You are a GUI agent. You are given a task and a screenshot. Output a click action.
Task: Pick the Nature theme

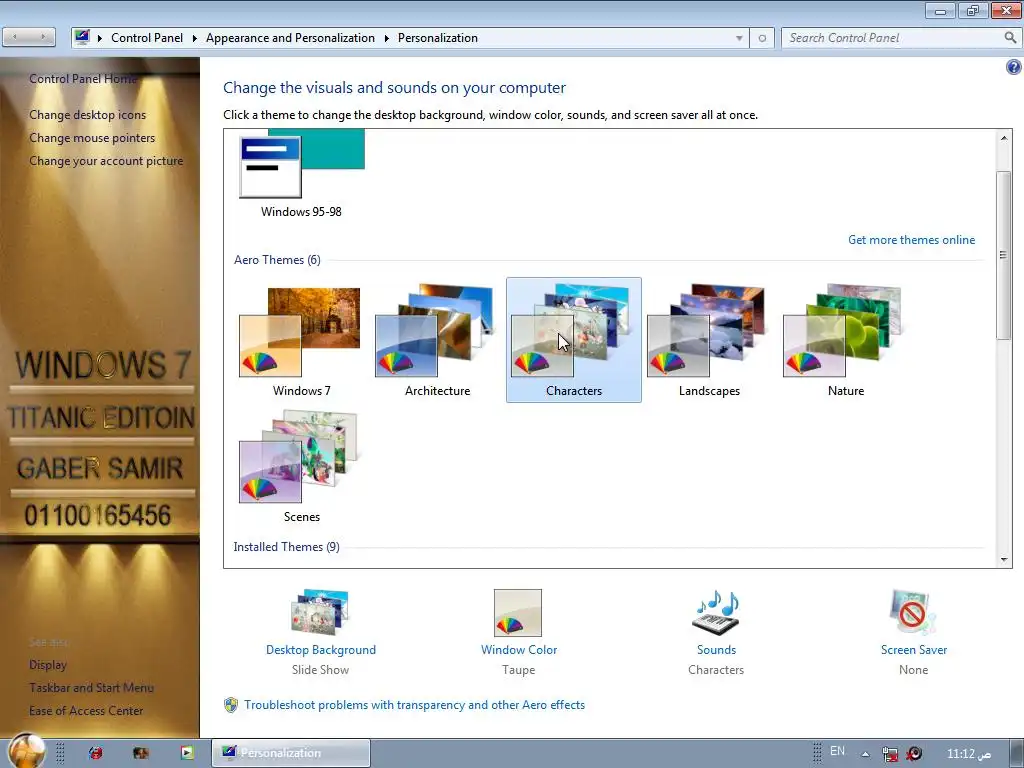(x=842, y=332)
